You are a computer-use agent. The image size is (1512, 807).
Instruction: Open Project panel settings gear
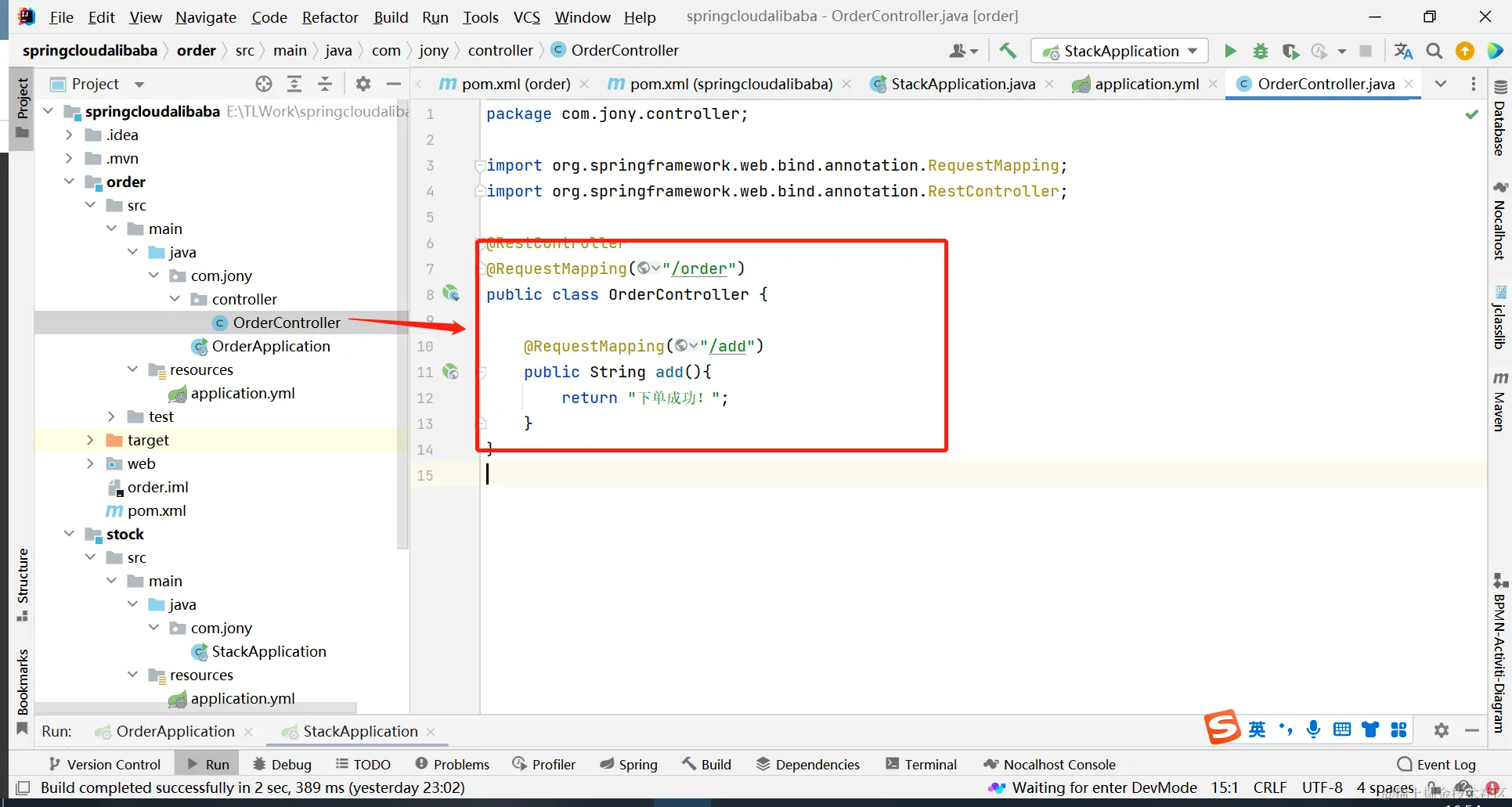tap(363, 84)
